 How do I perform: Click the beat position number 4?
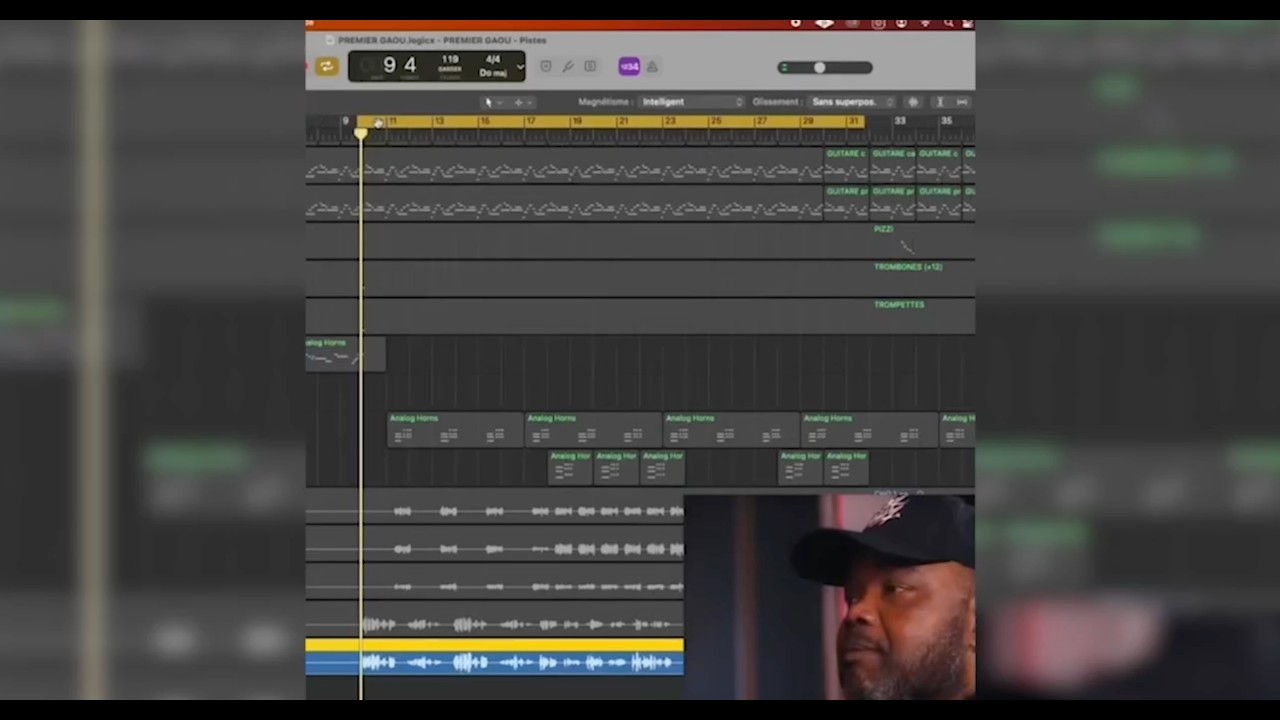click(x=410, y=66)
